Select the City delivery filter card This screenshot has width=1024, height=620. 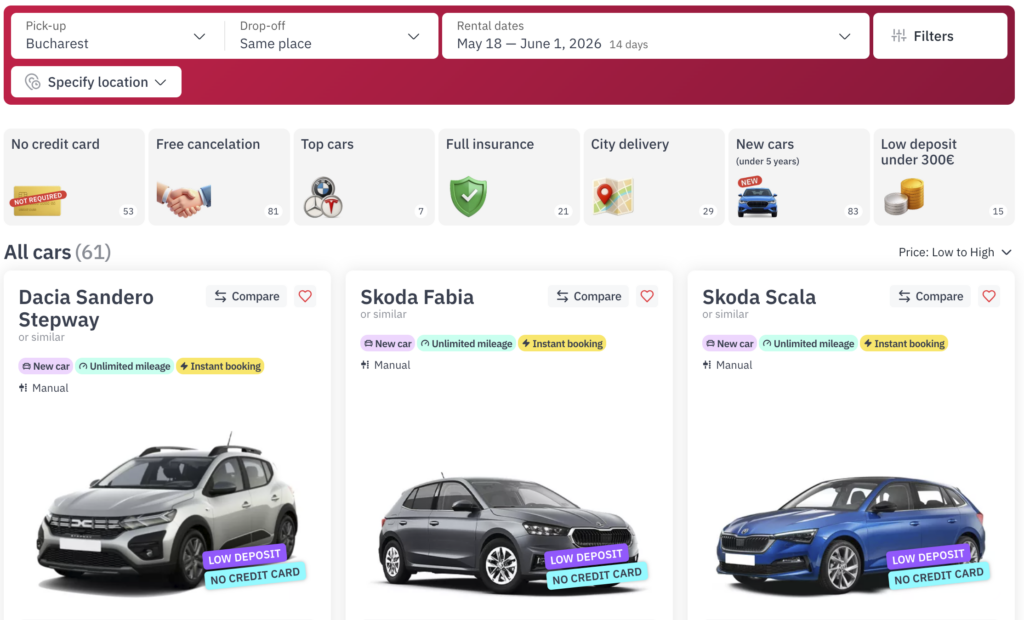(654, 176)
